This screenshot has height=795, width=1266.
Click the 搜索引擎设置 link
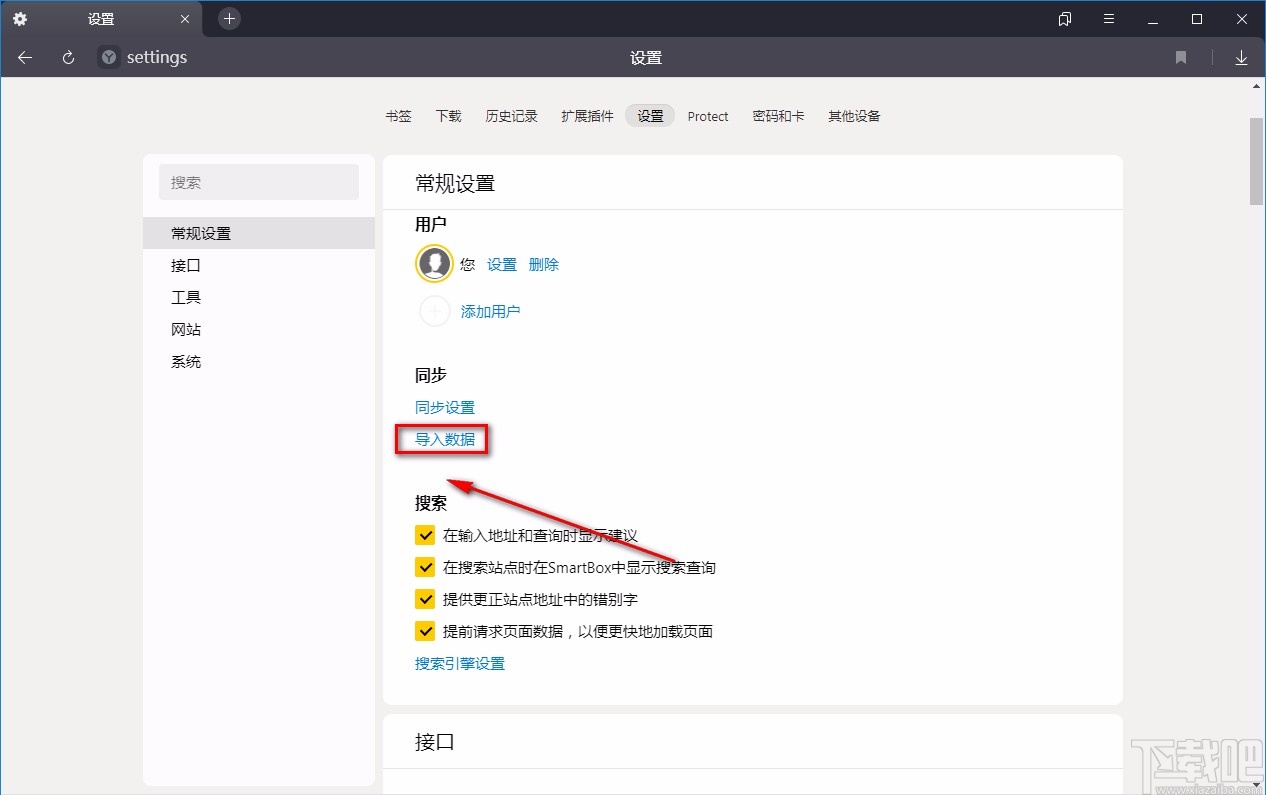pos(459,663)
